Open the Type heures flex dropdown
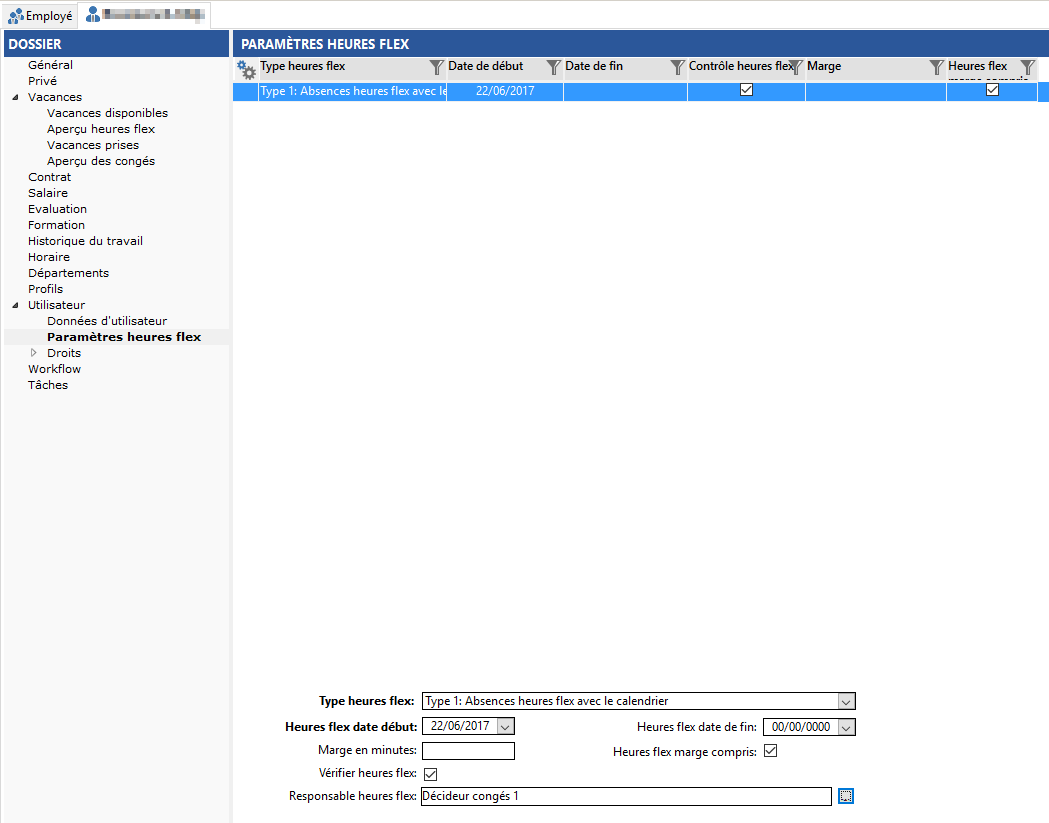 [846, 701]
